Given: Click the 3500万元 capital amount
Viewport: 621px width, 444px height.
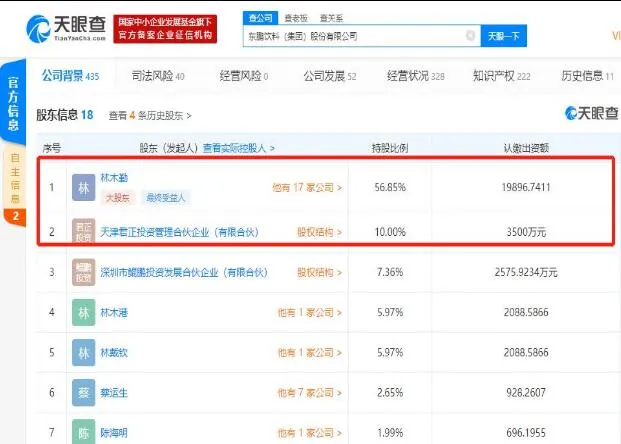Looking at the screenshot, I should tap(526, 232).
